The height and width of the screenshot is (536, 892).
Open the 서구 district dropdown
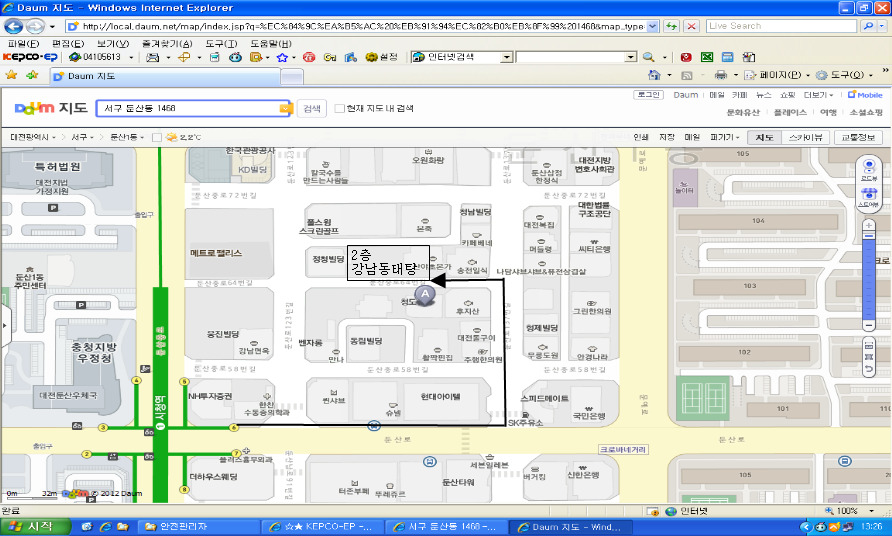(82, 137)
